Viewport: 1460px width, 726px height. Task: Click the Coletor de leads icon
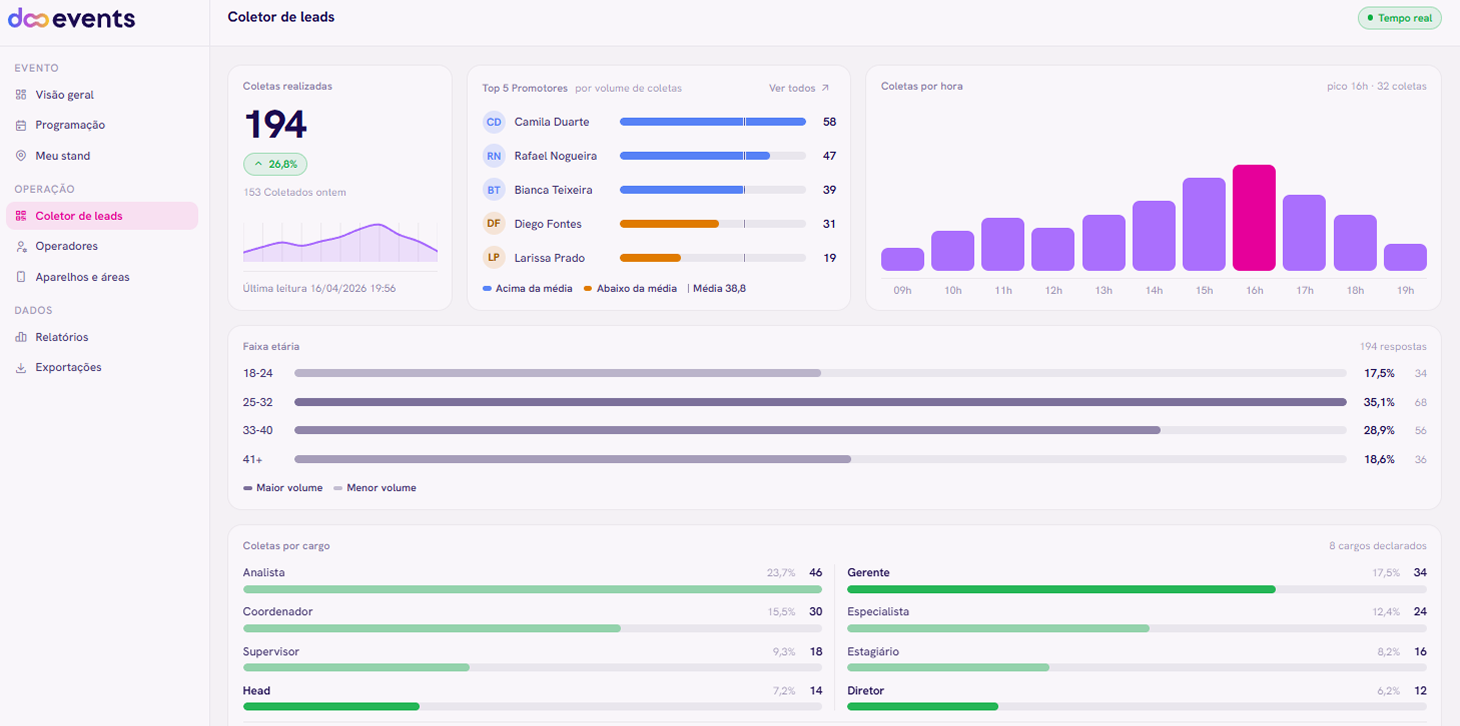21,216
